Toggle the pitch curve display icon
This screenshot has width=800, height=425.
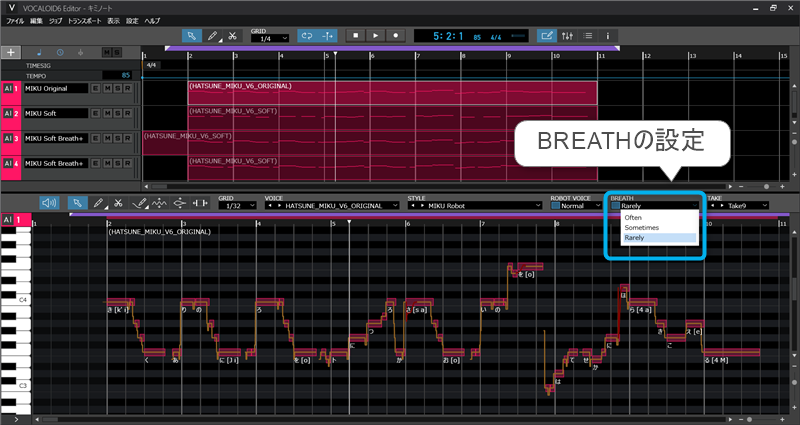click(159, 203)
